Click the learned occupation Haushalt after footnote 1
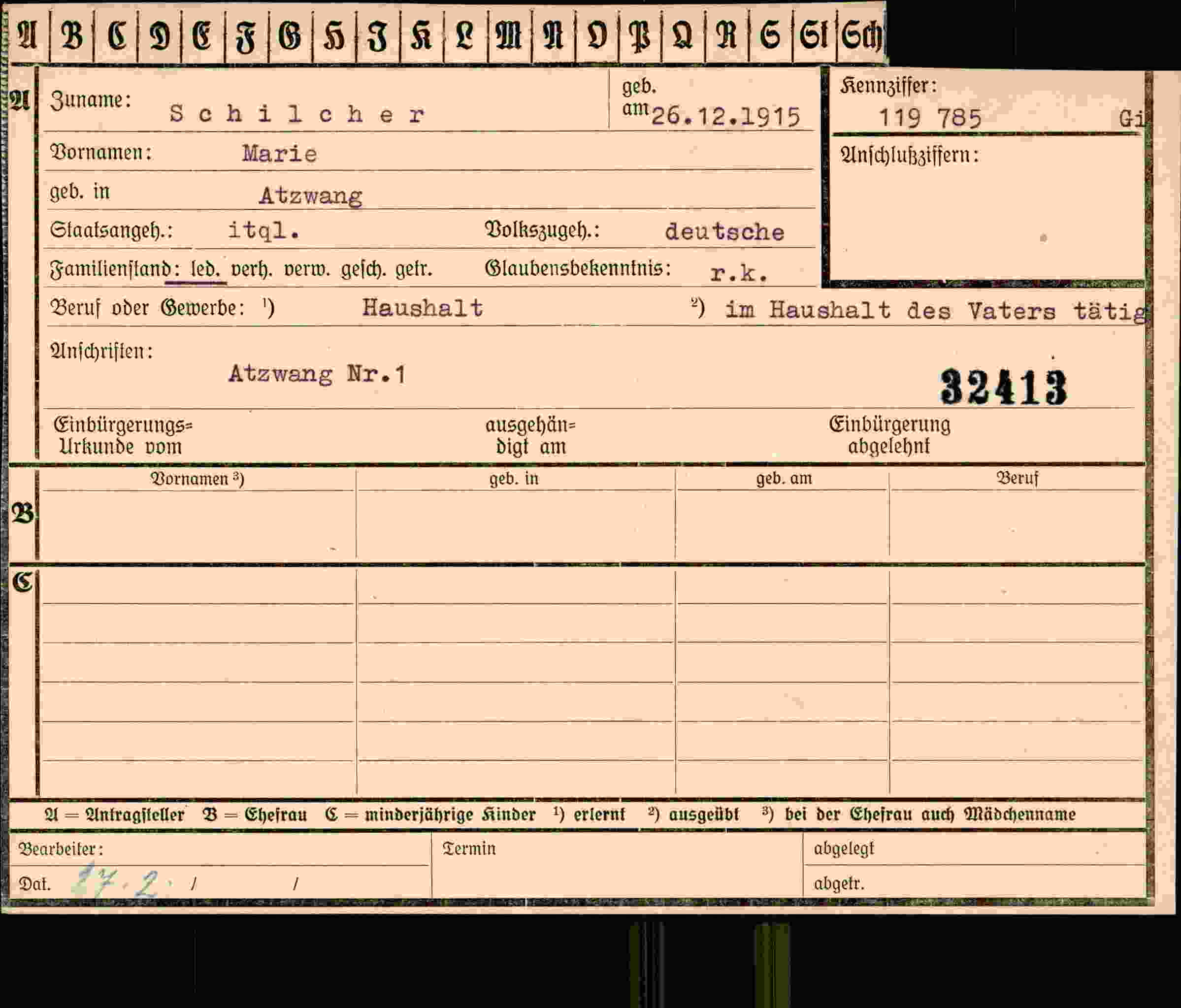The width and height of the screenshot is (1181, 1008). point(423,308)
